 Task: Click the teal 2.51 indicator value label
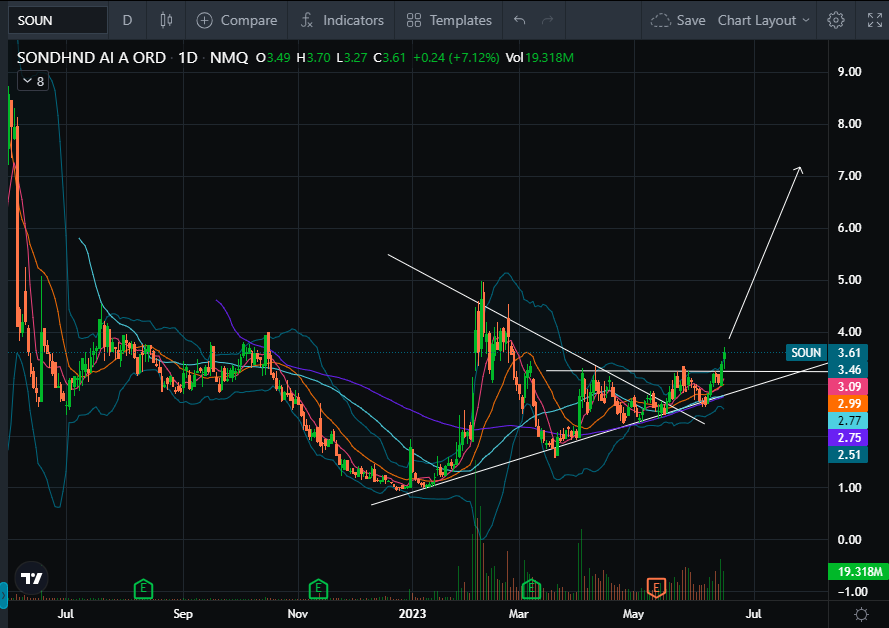point(848,455)
